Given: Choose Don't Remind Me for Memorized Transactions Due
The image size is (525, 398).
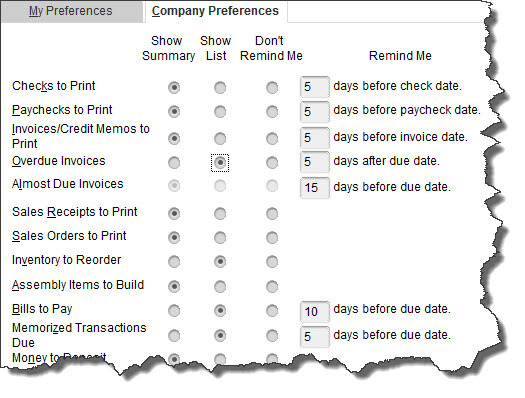Looking at the screenshot, I should pyautogui.click(x=272, y=335).
